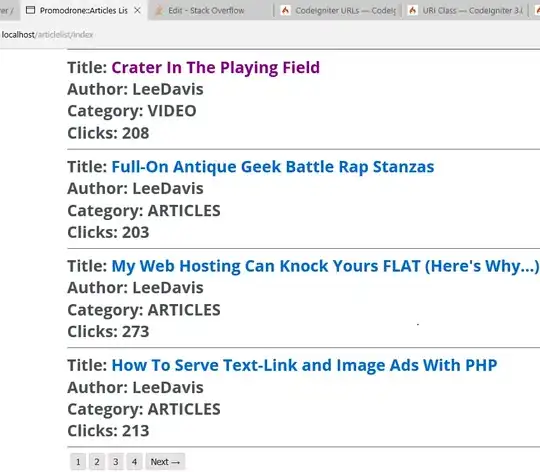Click Category: ARTICLES under My Web Hosting article

tap(144, 310)
